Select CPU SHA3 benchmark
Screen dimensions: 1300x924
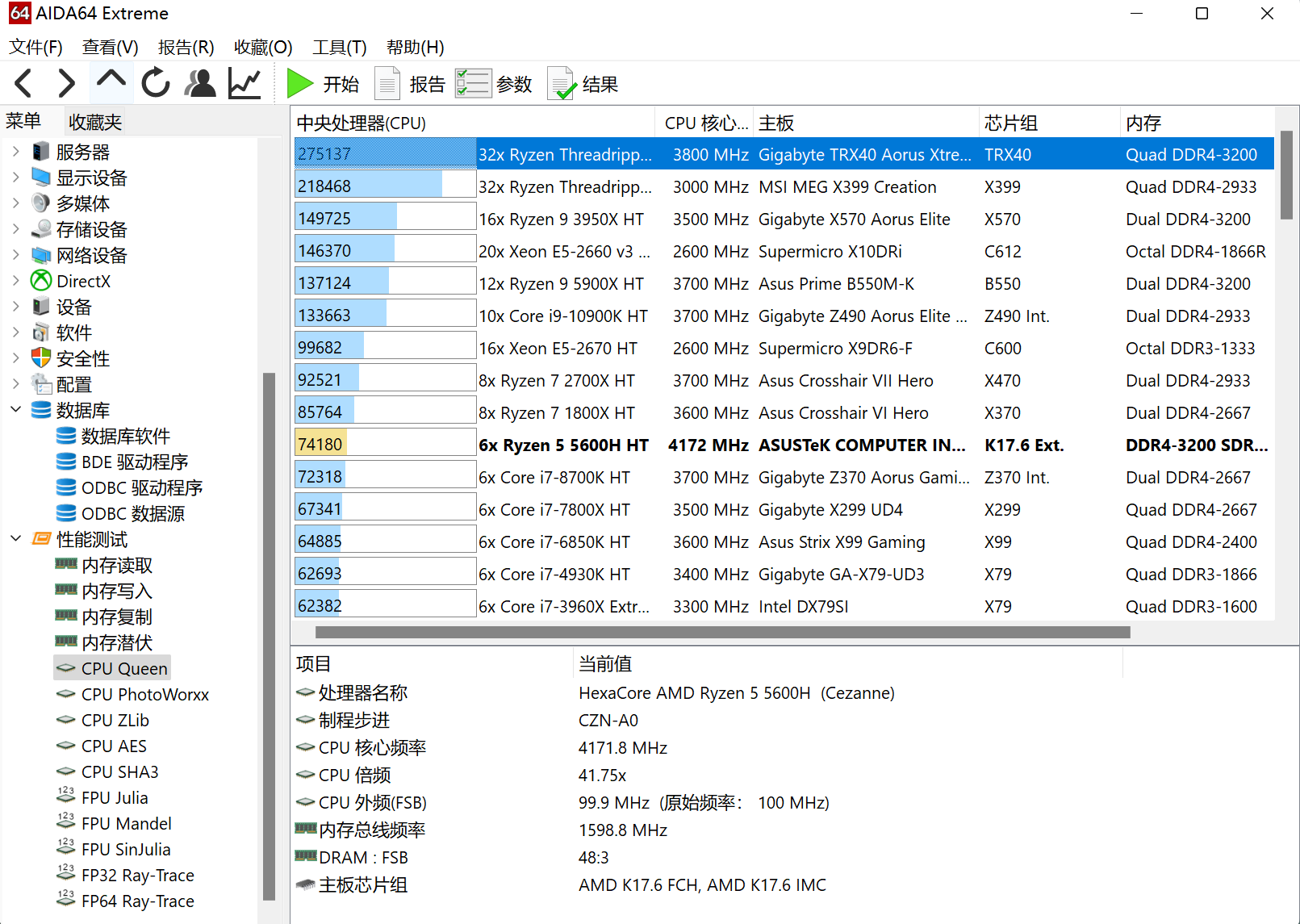119,771
